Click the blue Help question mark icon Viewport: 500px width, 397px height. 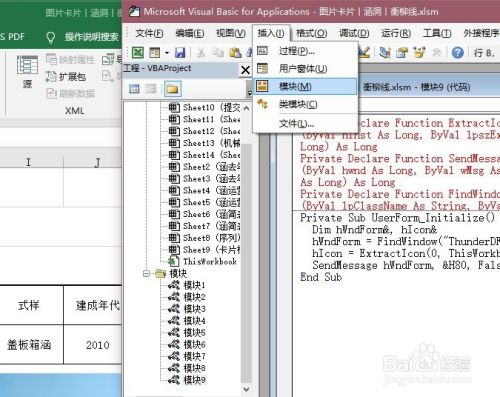tap(458, 53)
